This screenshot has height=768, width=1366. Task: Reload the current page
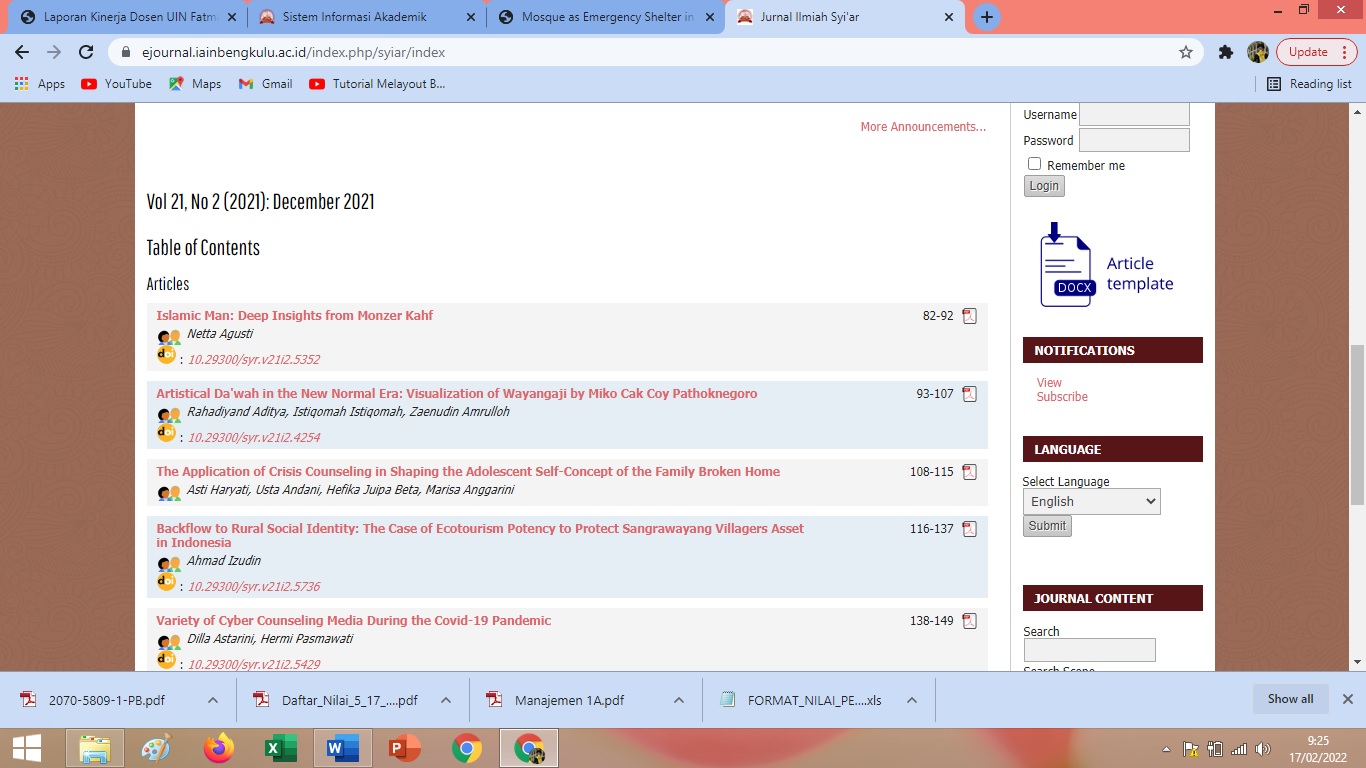coord(86,52)
